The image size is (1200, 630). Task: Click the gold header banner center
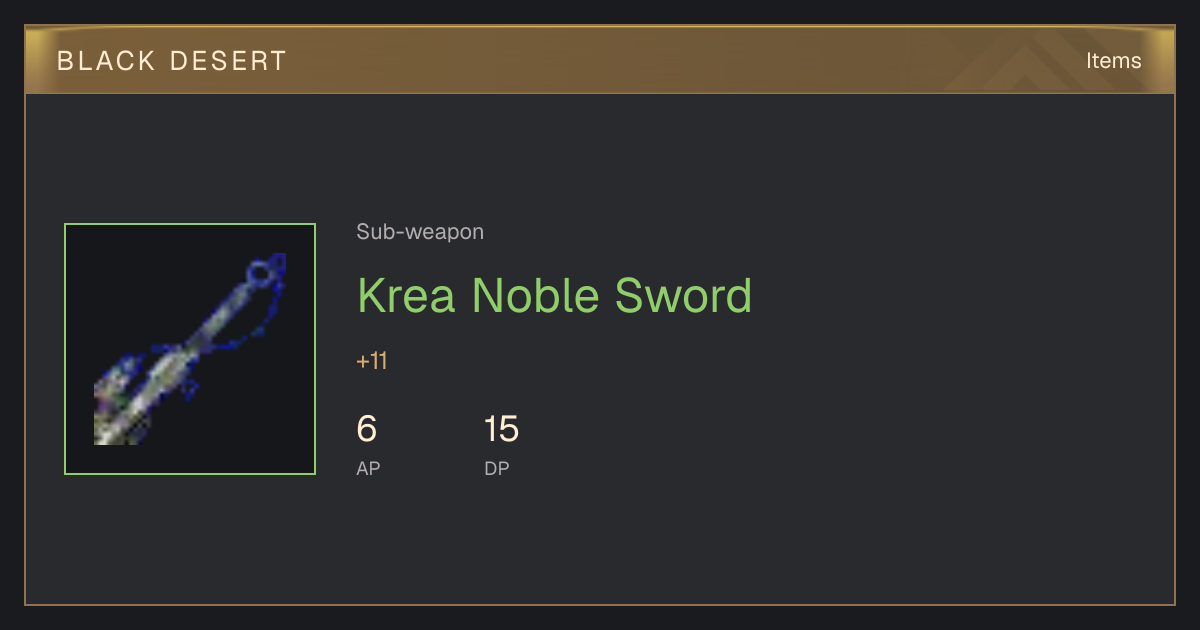tap(600, 60)
